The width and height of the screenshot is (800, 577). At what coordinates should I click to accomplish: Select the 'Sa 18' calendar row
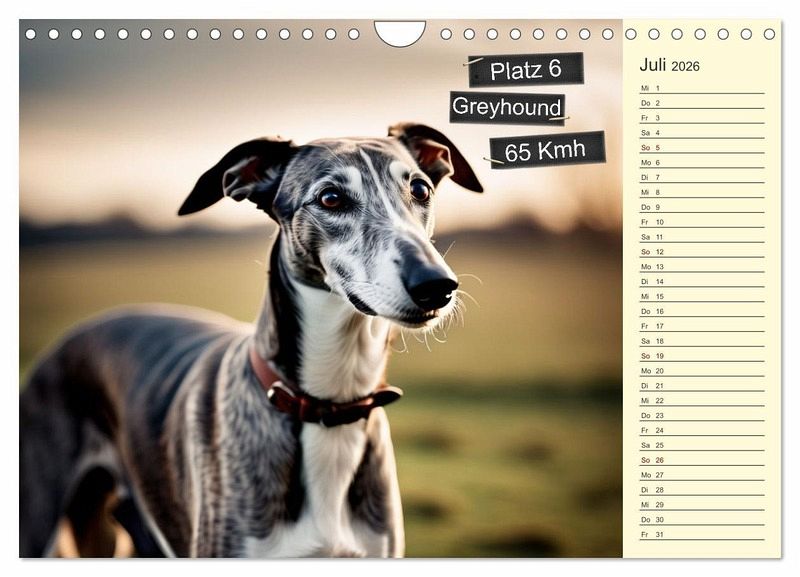702,341
